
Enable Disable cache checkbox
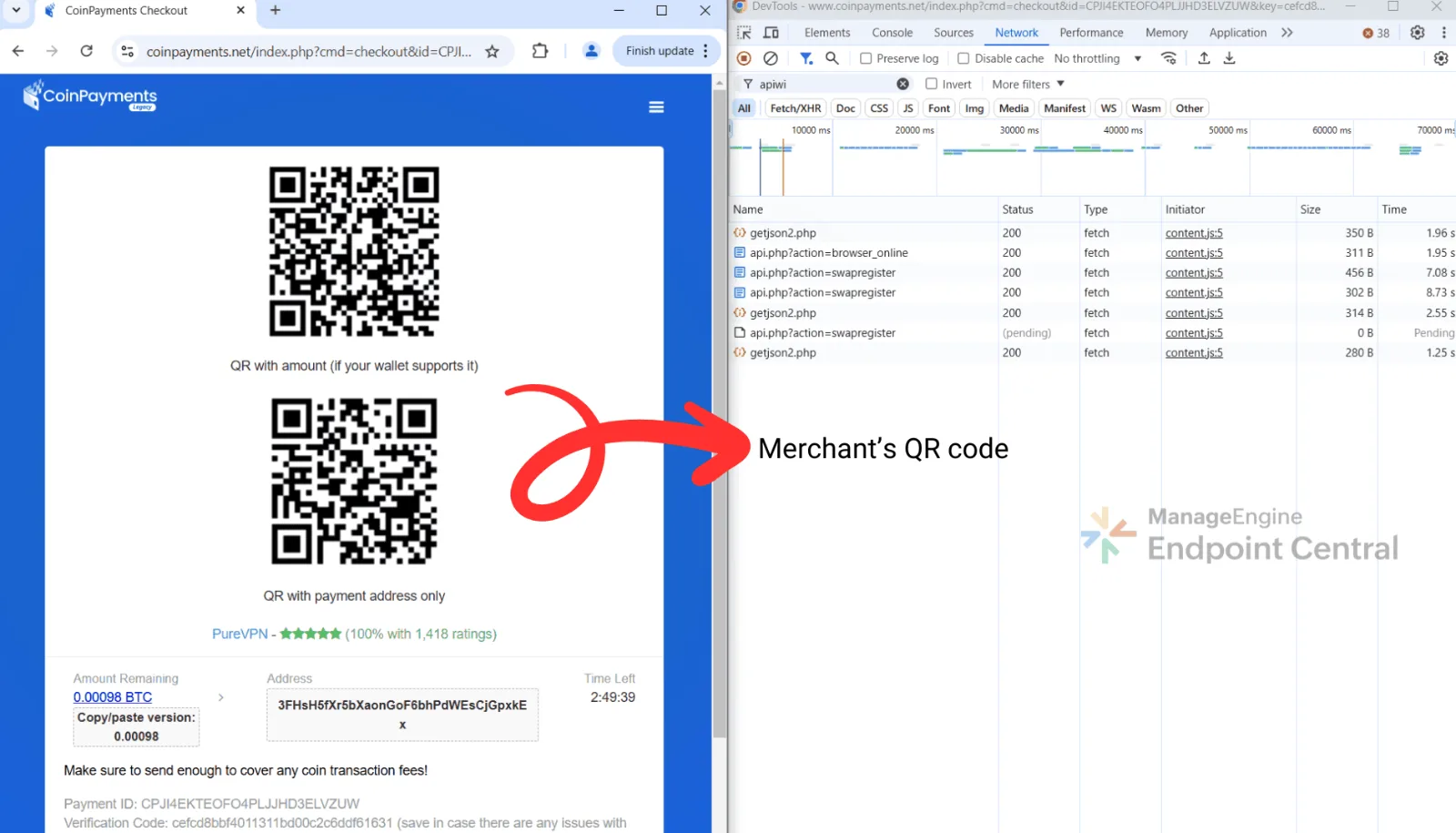[964, 58]
